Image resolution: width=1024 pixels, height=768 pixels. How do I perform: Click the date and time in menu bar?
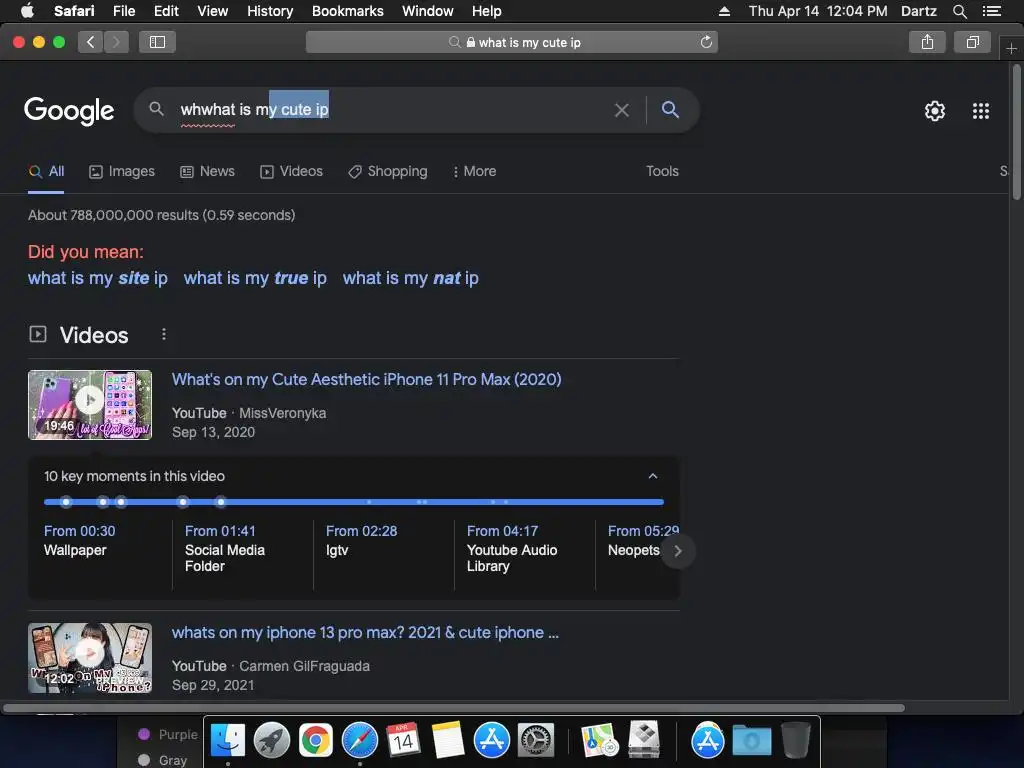[818, 11]
